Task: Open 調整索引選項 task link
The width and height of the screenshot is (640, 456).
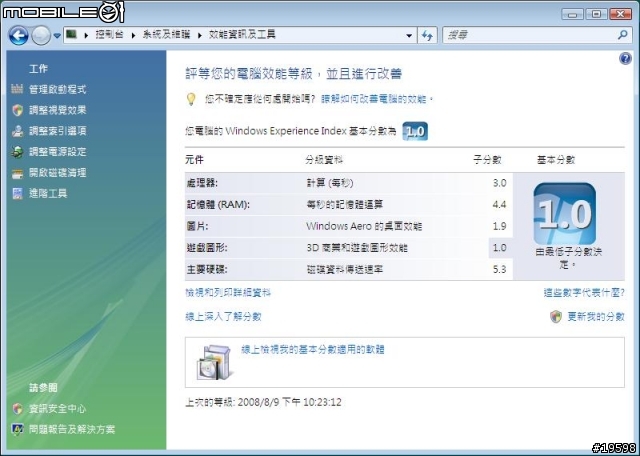Action: [x=58, y=131]
